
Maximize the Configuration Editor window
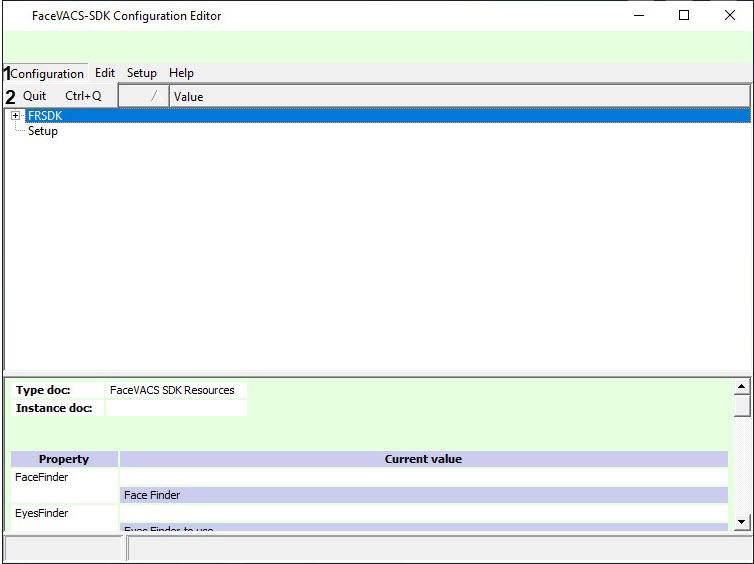pyautogui.click(x=684, y=15)
